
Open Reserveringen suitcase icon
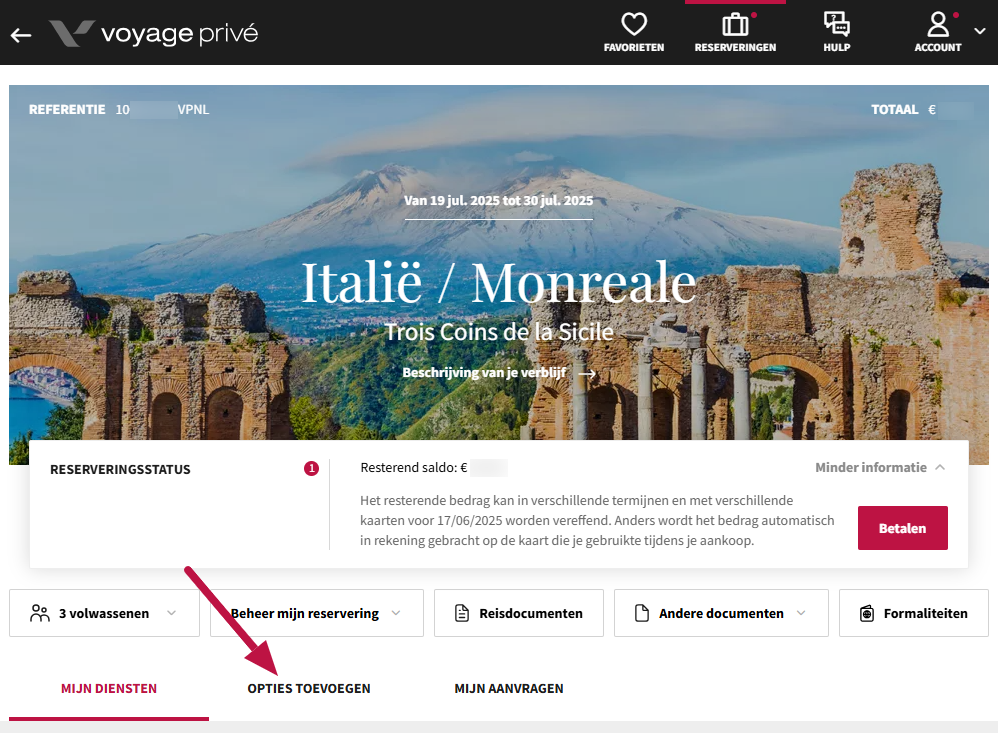click(735, 25)
